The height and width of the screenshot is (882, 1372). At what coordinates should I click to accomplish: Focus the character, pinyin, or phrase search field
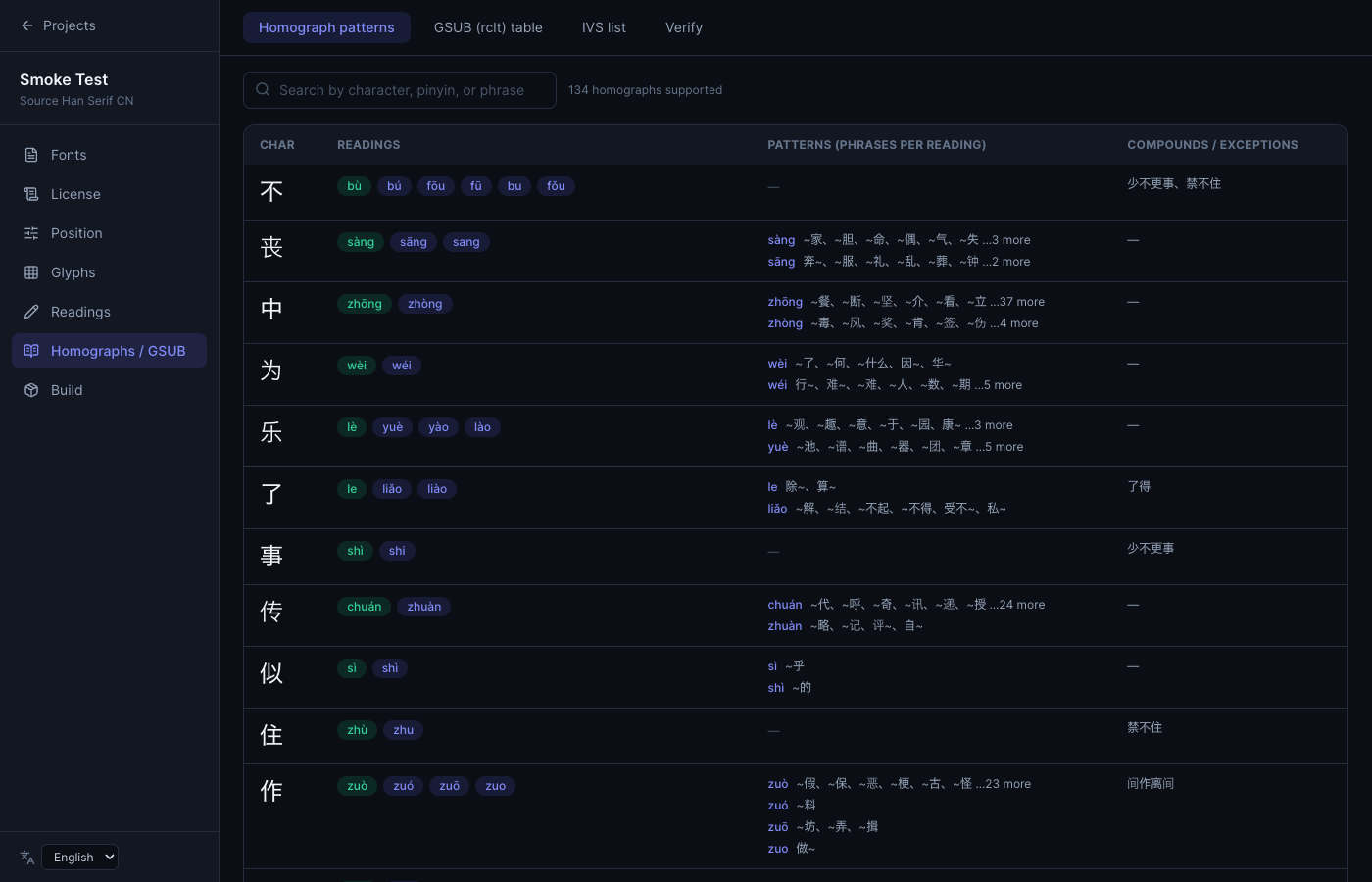tap(400, 90)
